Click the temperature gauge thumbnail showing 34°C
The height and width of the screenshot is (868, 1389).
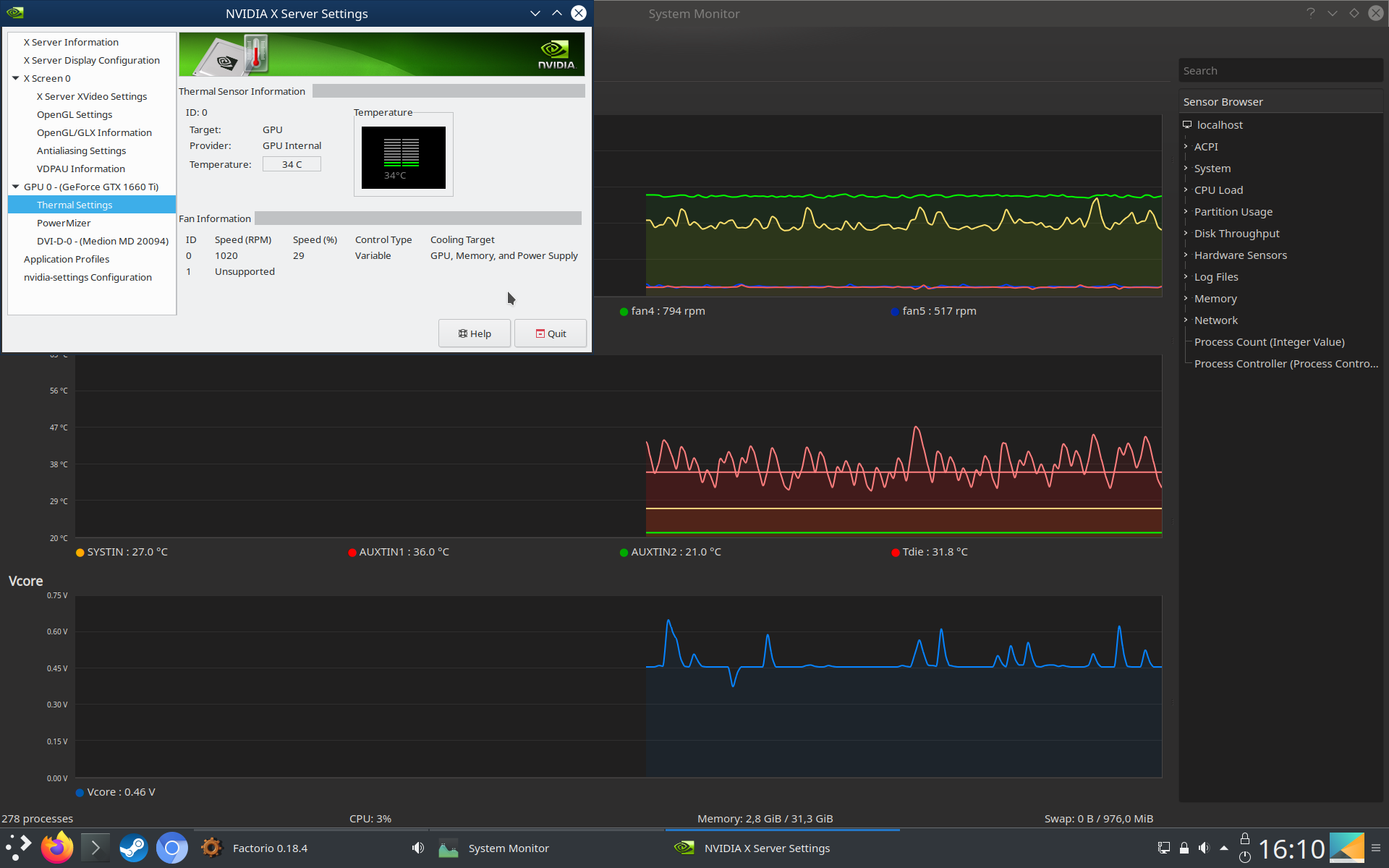tap(404, 158)
